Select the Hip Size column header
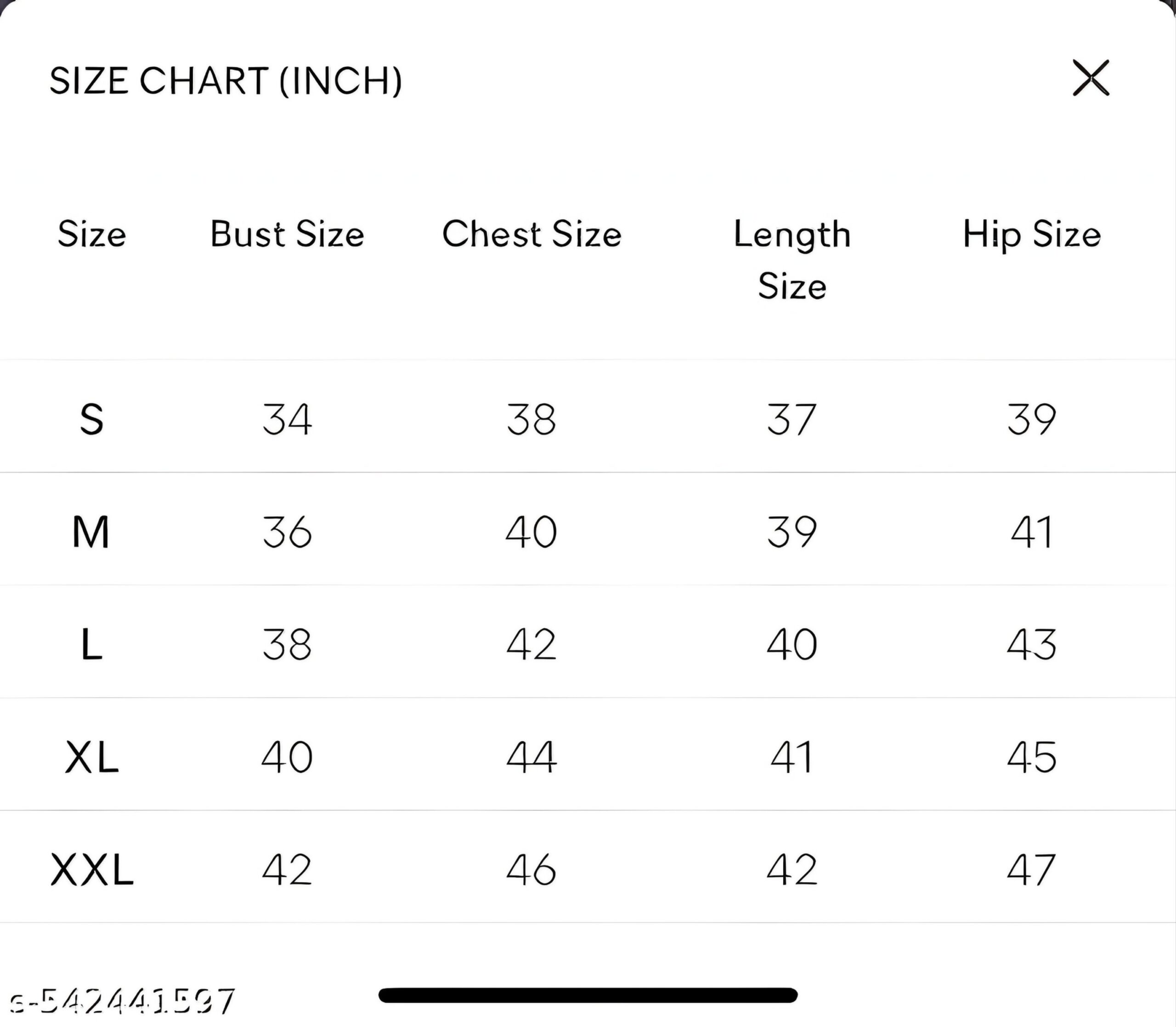Screen dimensions: 1176x1027 1032,234
